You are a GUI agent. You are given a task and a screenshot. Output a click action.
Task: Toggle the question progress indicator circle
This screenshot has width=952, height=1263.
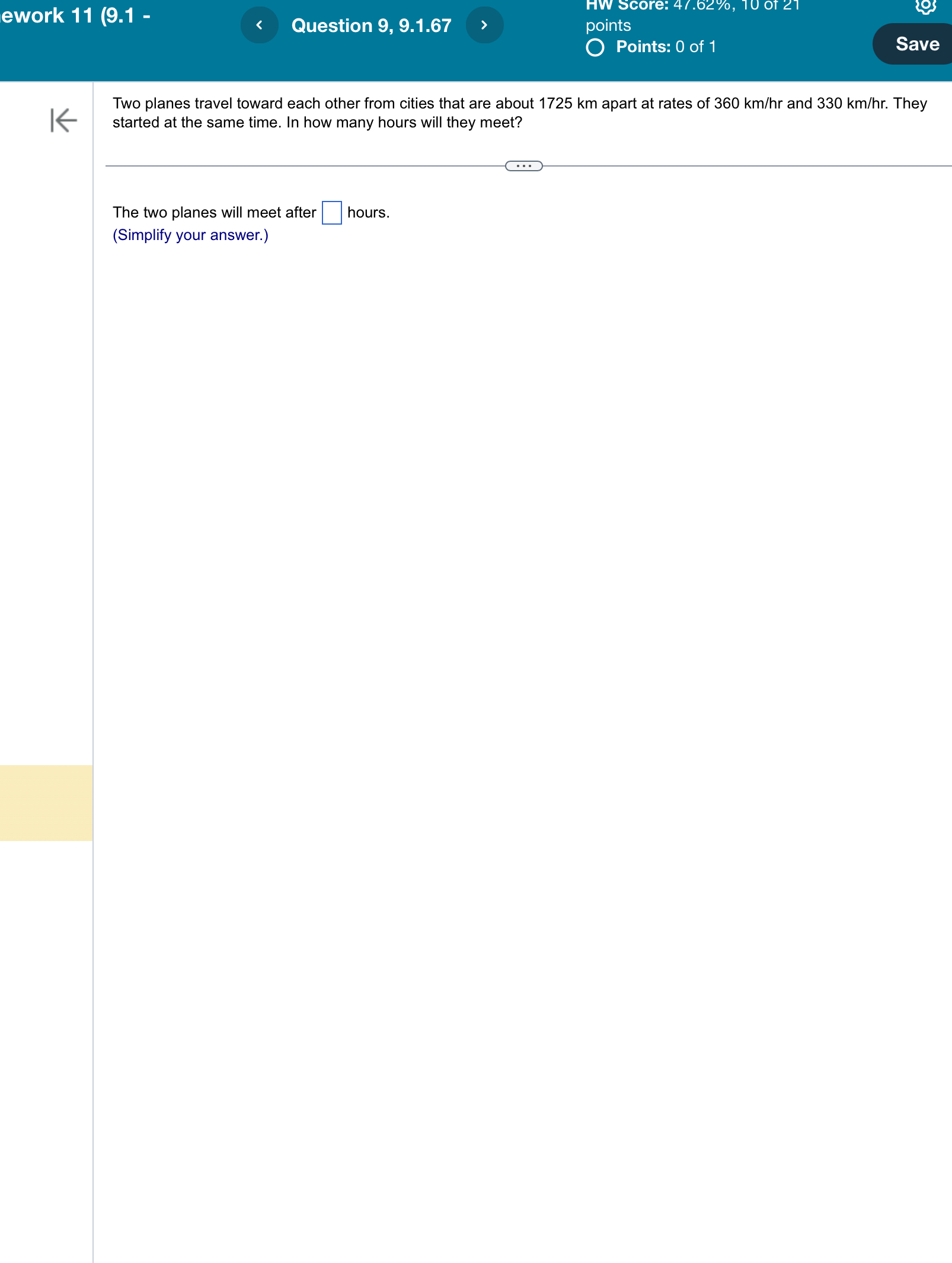(596, 47)
